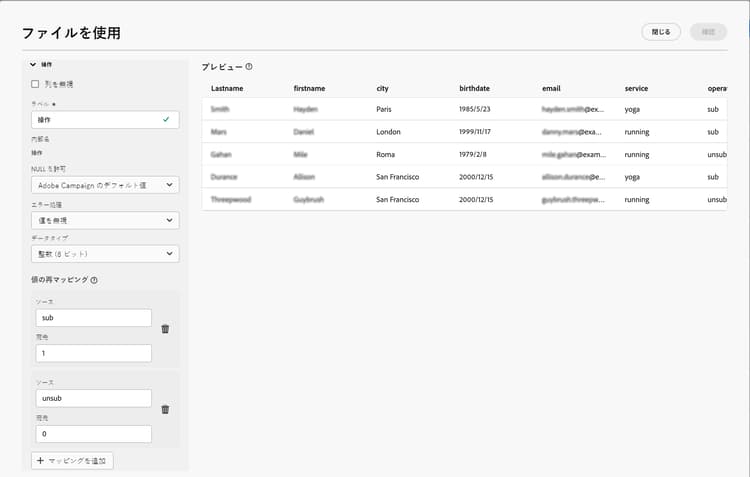Image resolution: width=750 pixels, height=477 pixels.
Task: Click the service column header
Action: [636, 89]
